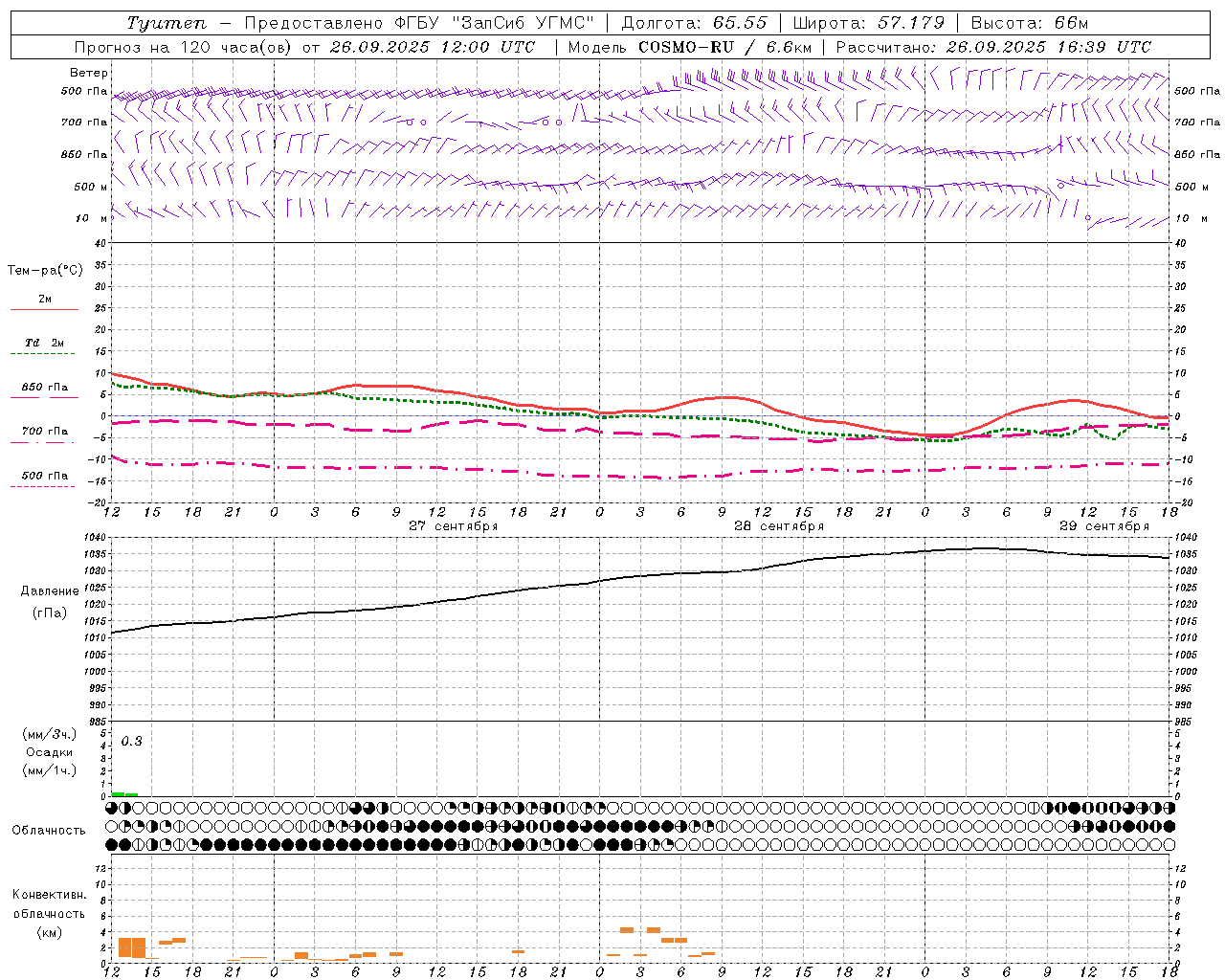Screen dimensions: 1225x980
Task: Click the station name "Tyumen" in header
Action: 167,23
